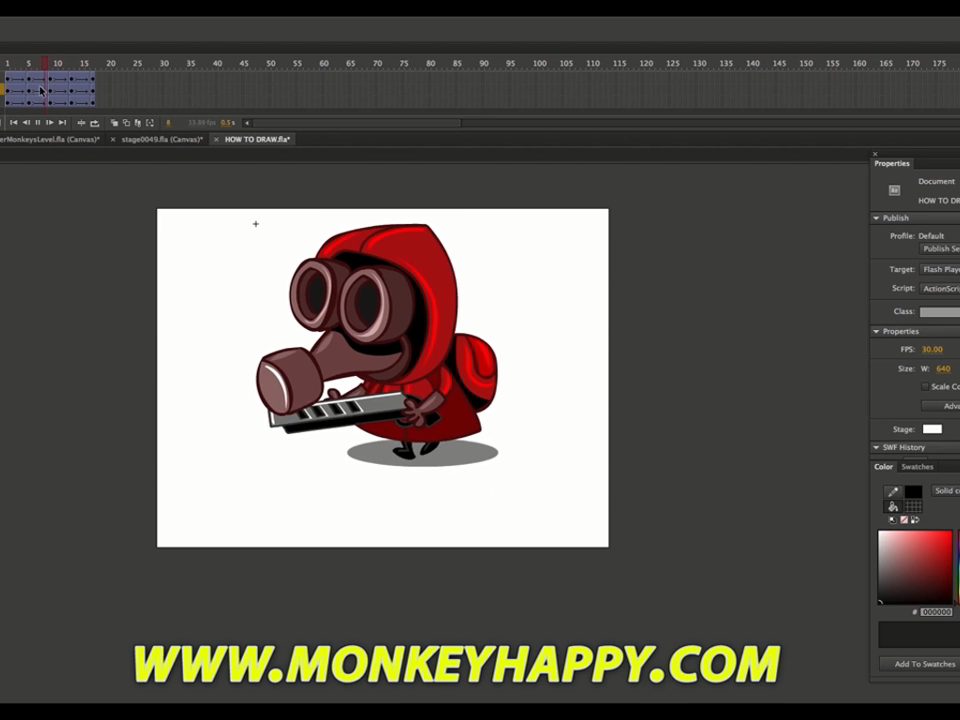Click the Advanced settings button

point(941,406)
